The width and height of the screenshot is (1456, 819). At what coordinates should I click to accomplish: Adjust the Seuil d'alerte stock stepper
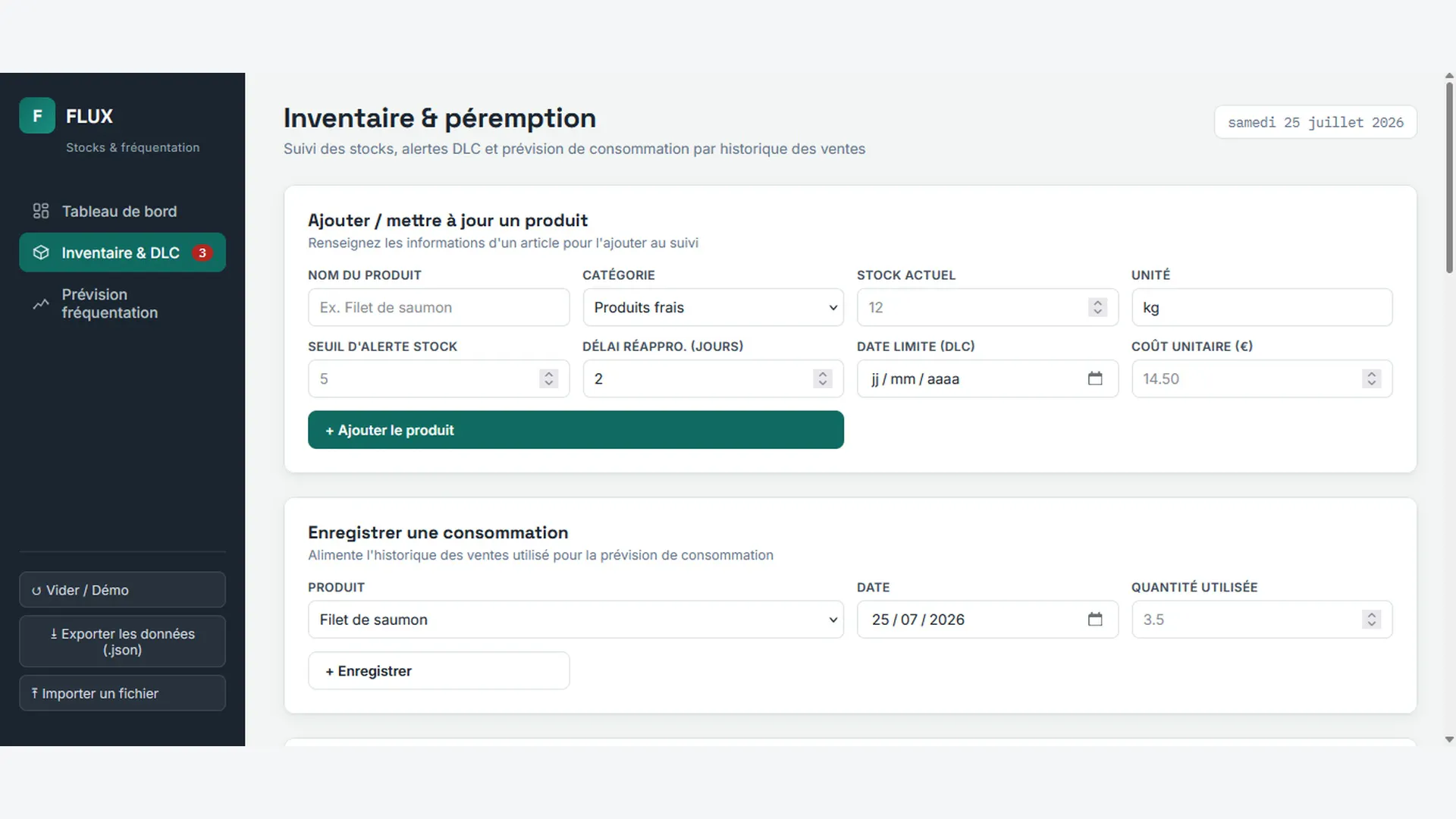pos(548,378)
